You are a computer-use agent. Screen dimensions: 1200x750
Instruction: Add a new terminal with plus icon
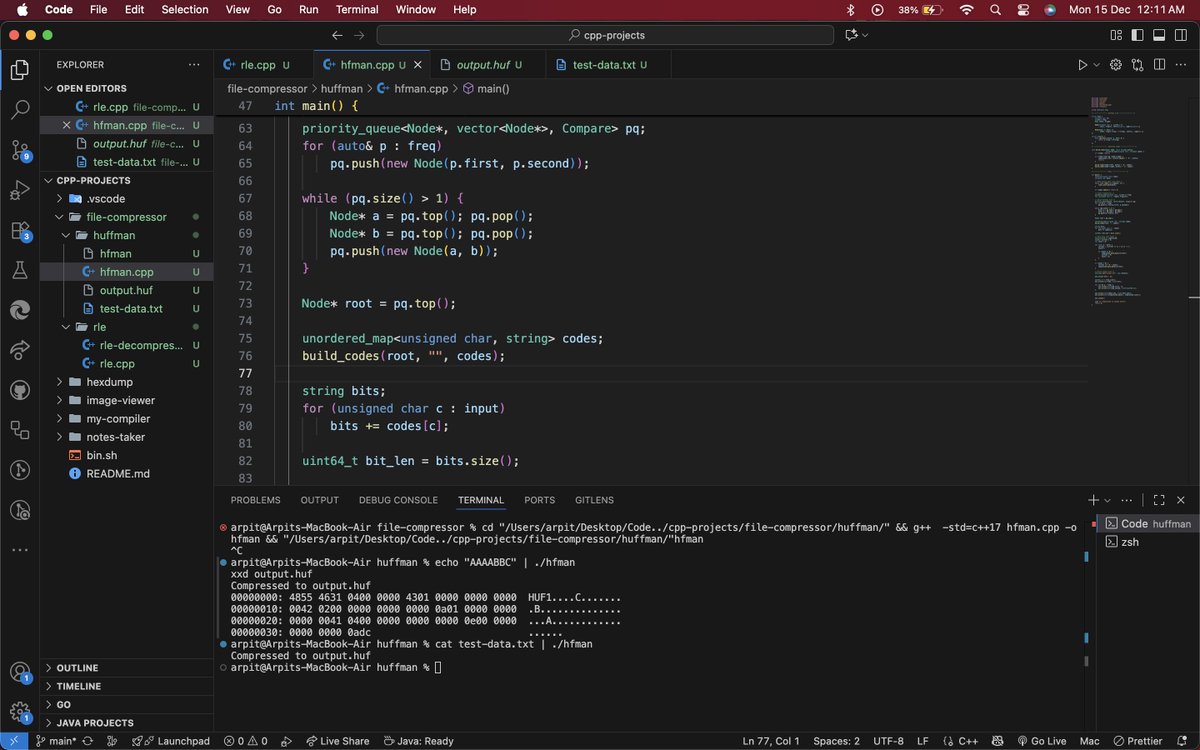[1093, 500]
